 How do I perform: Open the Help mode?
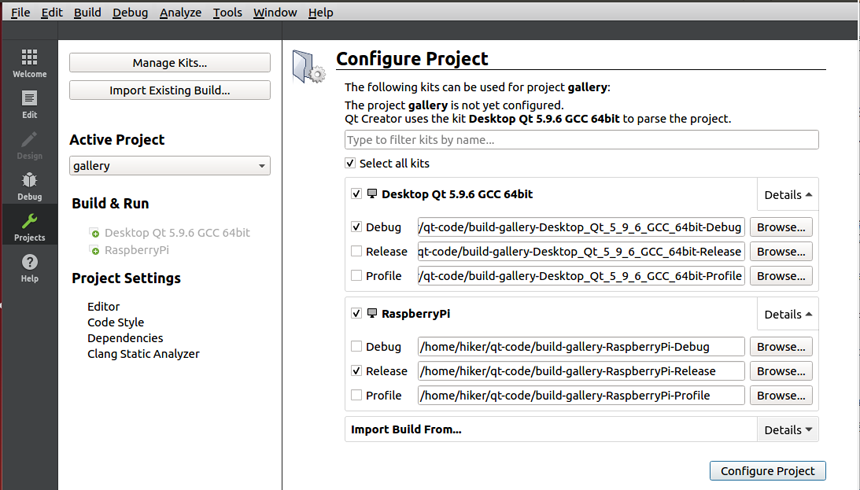pos(30,268)
